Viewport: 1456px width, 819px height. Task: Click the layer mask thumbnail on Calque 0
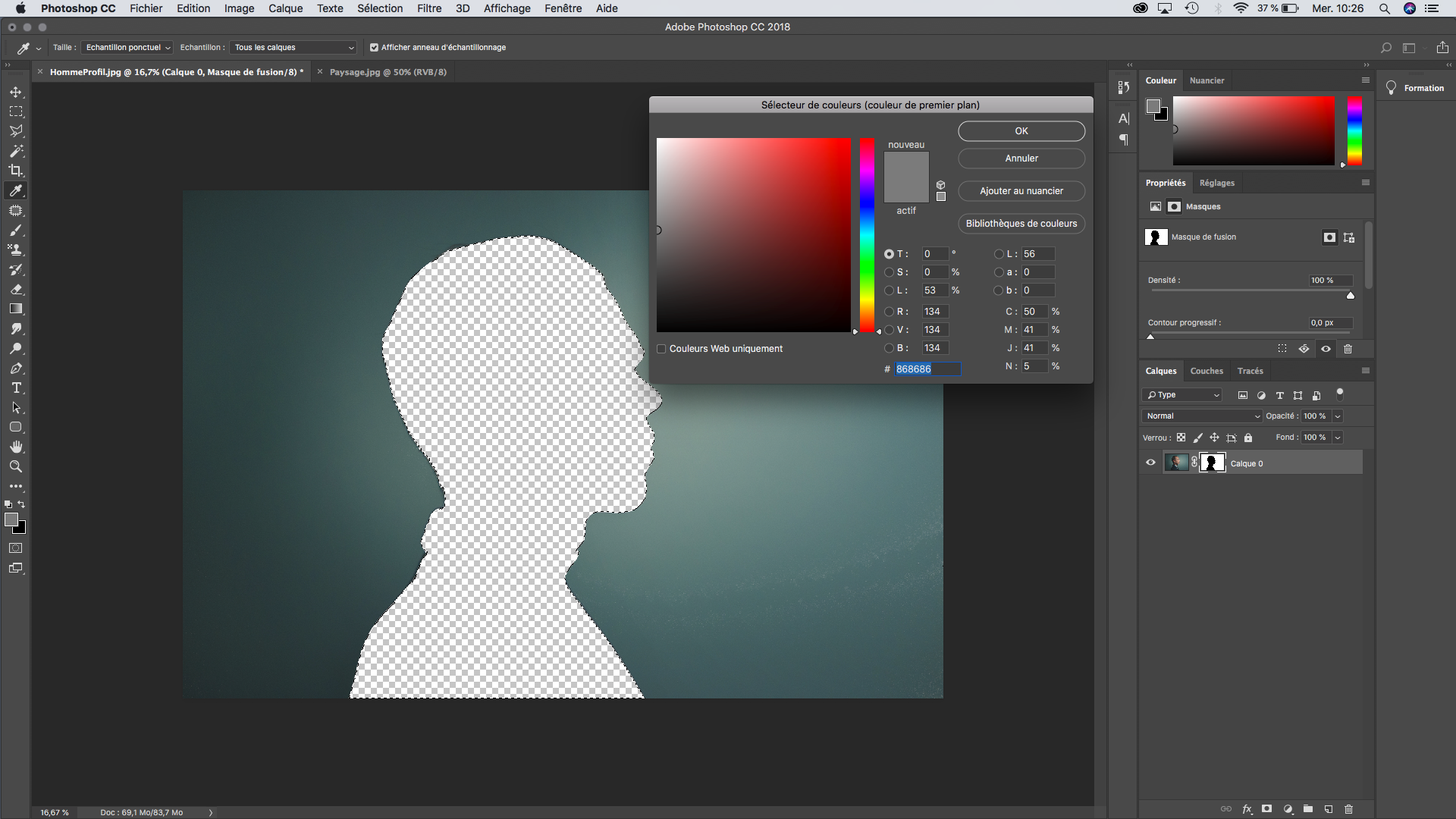[x=1213, y=462]
